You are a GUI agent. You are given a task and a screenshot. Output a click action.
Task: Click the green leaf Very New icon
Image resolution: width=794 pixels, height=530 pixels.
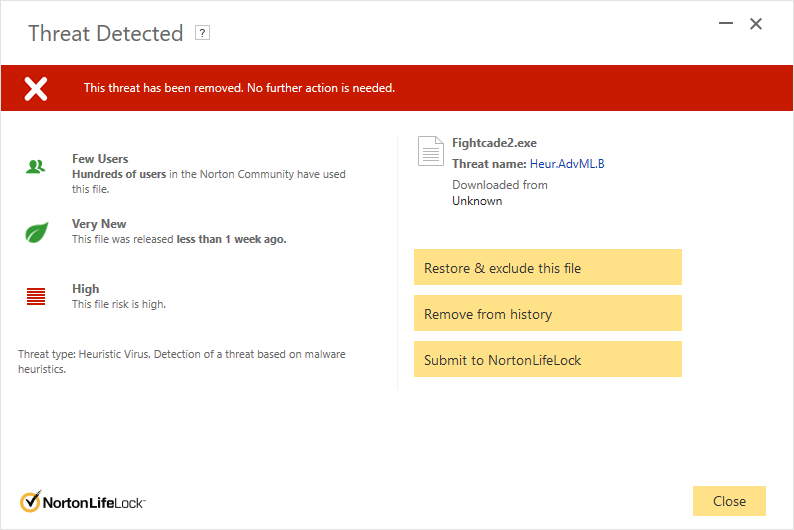[x=36, y=232]
